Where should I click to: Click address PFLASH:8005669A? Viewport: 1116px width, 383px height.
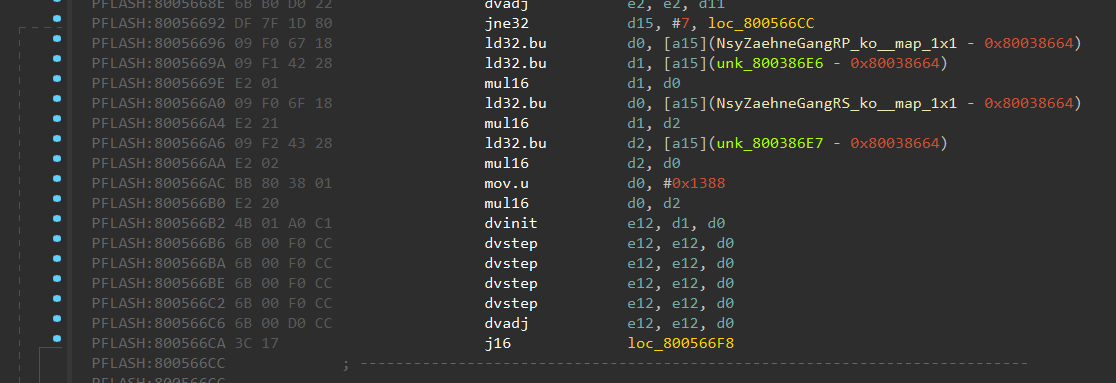(x=158, y=63)
